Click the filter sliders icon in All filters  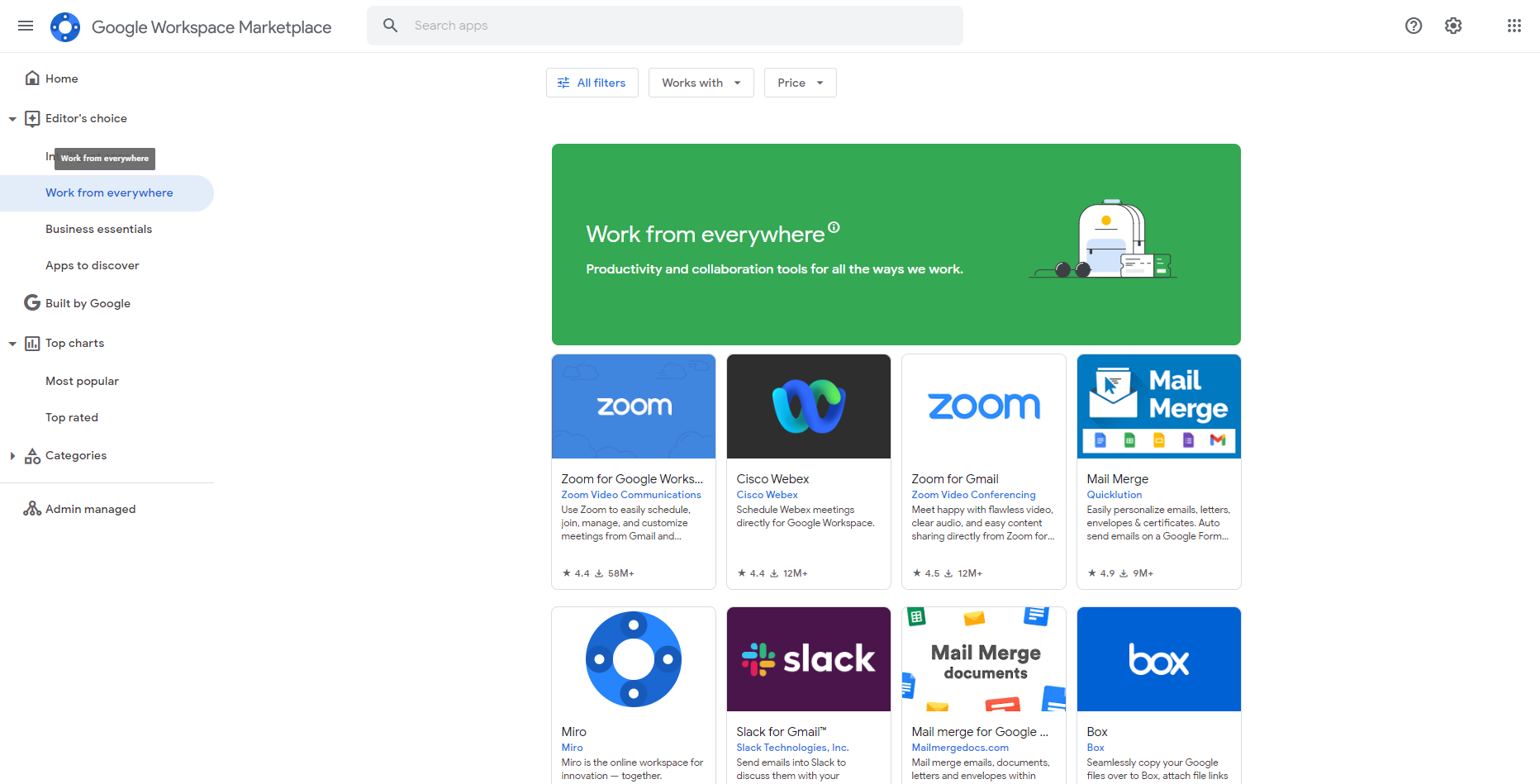coord(563,83)
